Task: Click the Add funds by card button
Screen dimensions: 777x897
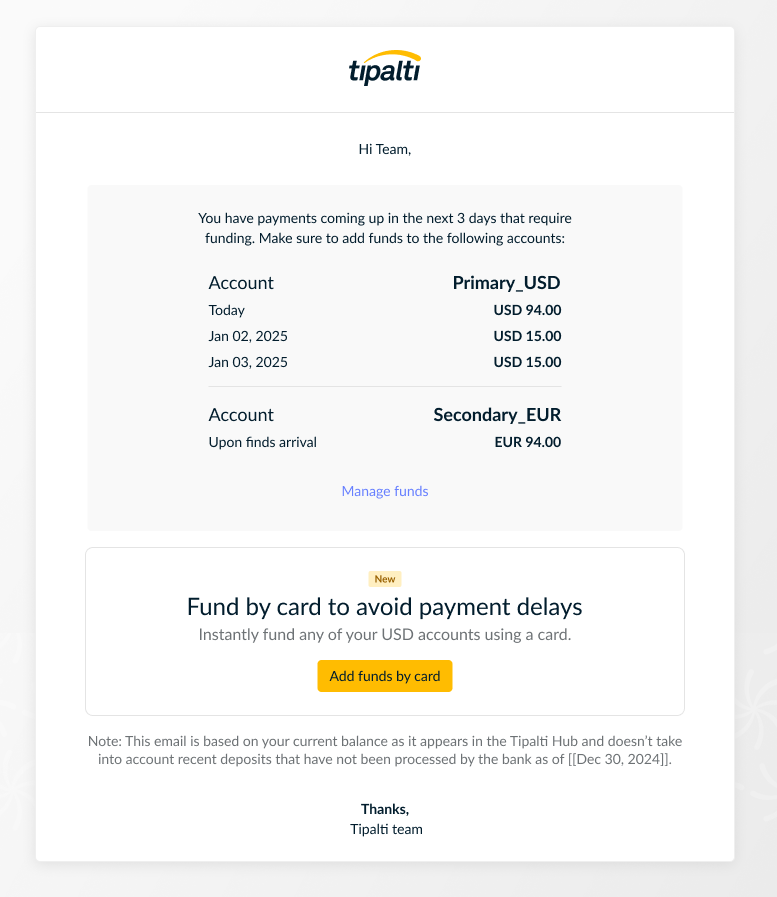Action: pos(384,676)
